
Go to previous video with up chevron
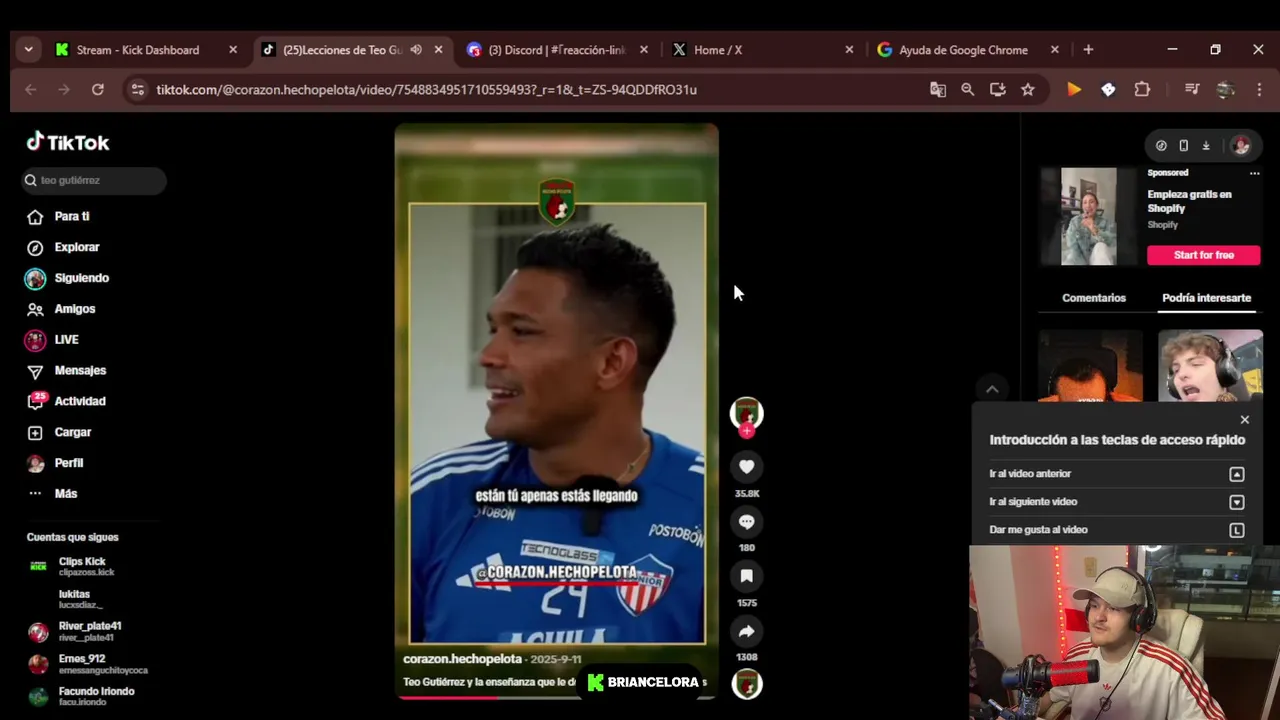pyautogui.click(x=992, y=389)
